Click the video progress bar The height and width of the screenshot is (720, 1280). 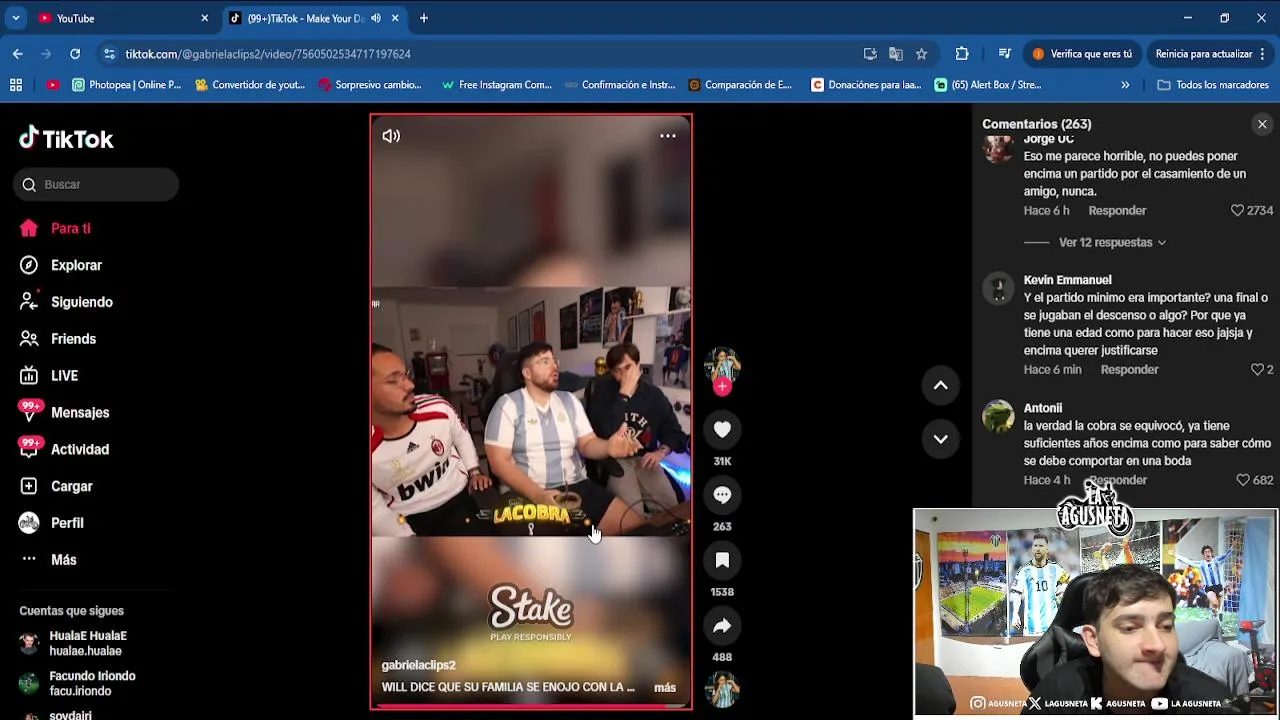pos(531,706)
